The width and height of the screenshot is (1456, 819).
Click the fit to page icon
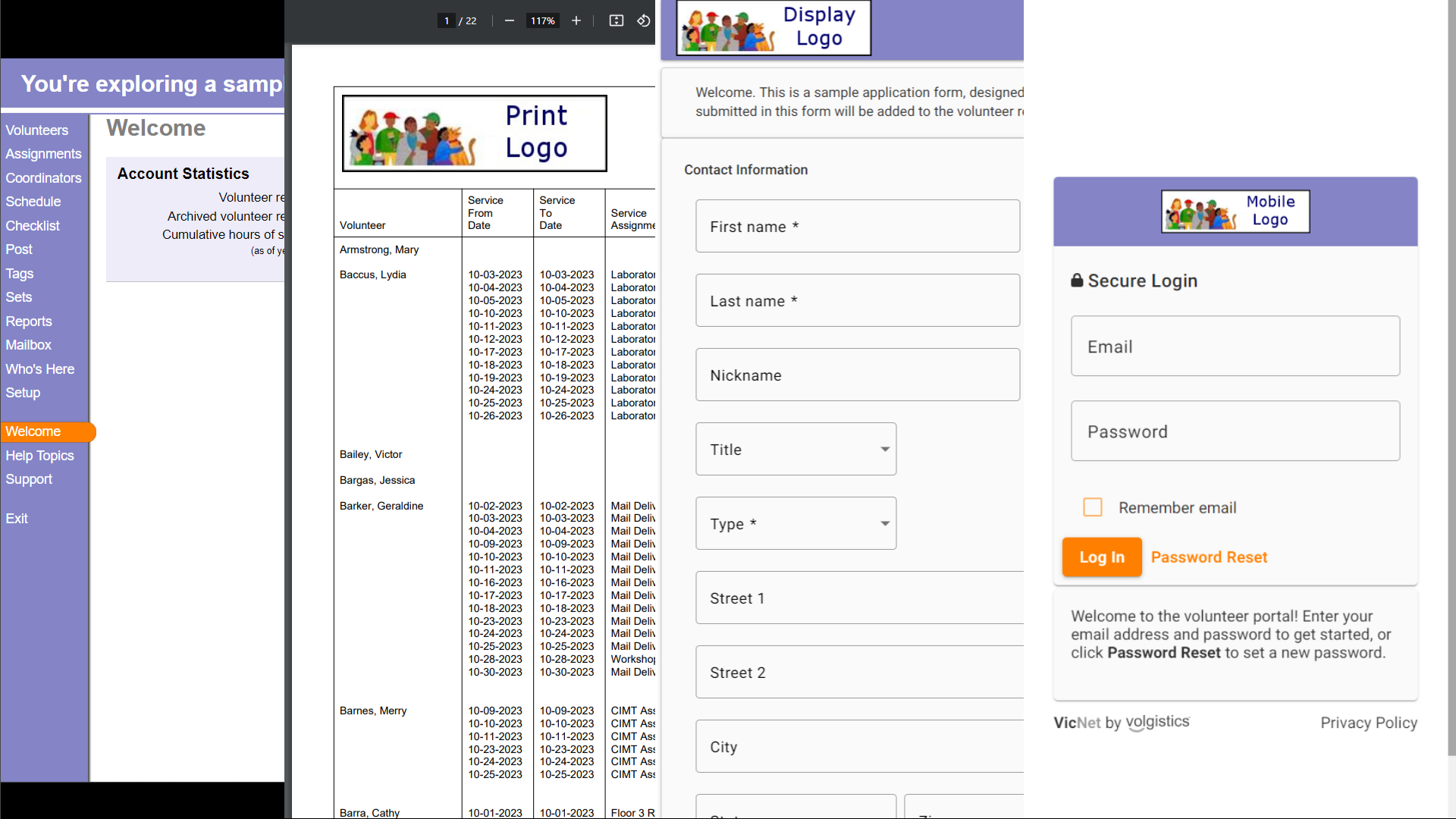click(x=617, y=20)
